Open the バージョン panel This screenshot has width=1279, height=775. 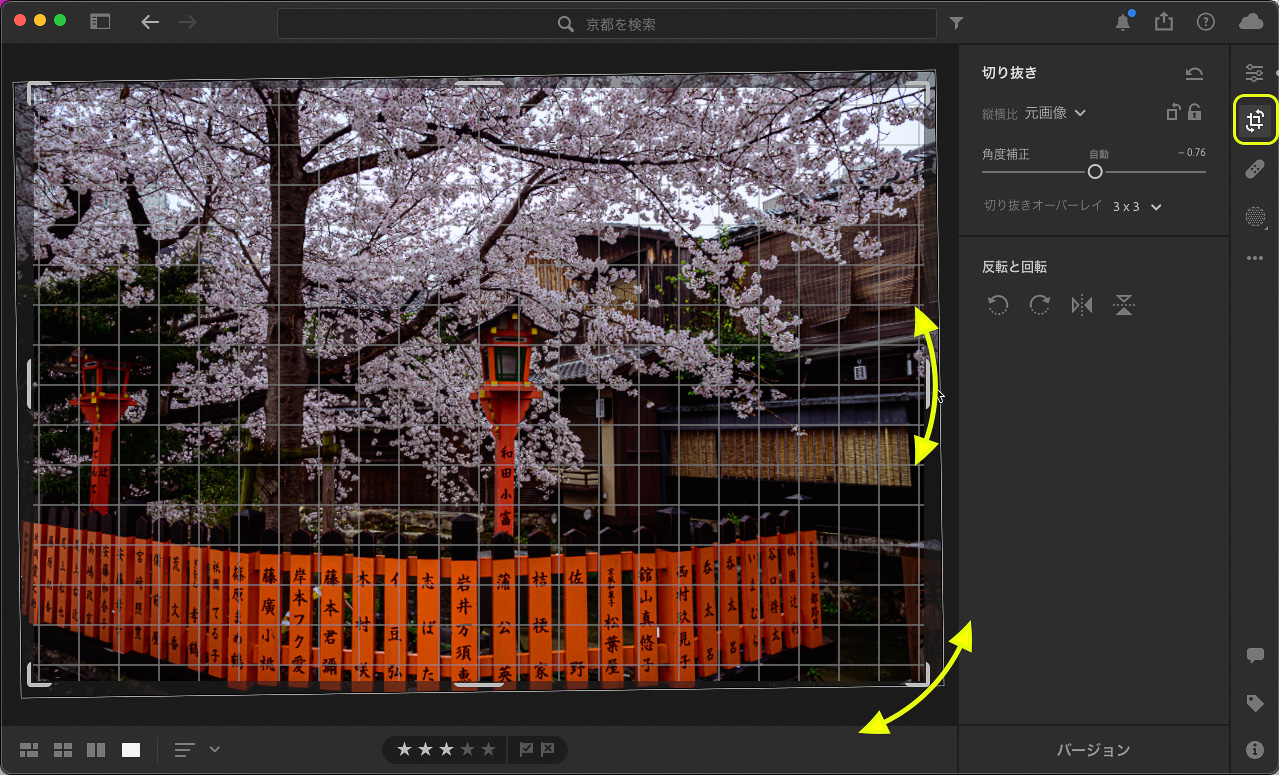[x=1093, y=749]
